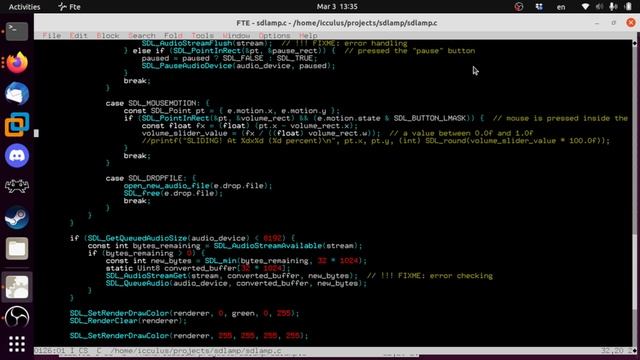Click 'case SDL_DROPFILE:' line

tap(151, 178)
